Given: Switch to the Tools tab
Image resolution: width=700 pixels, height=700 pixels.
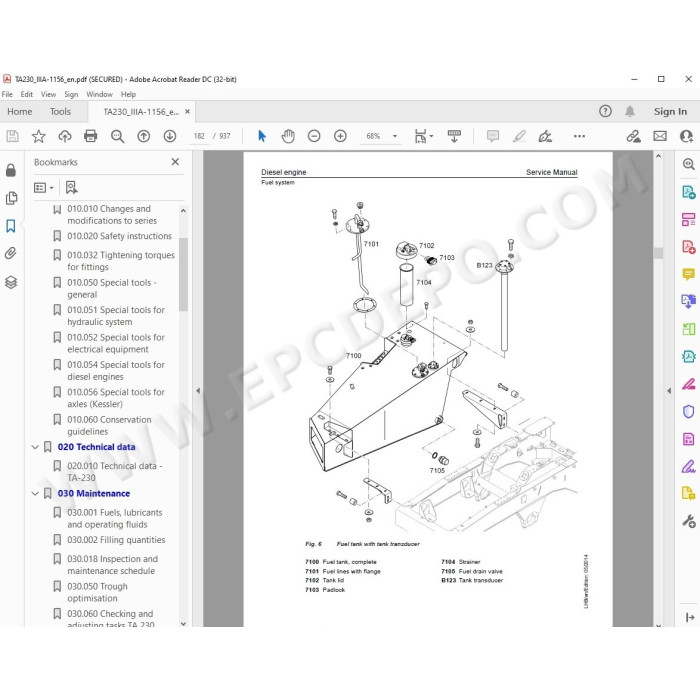Looking at the screenshot, I should point(60,112).
